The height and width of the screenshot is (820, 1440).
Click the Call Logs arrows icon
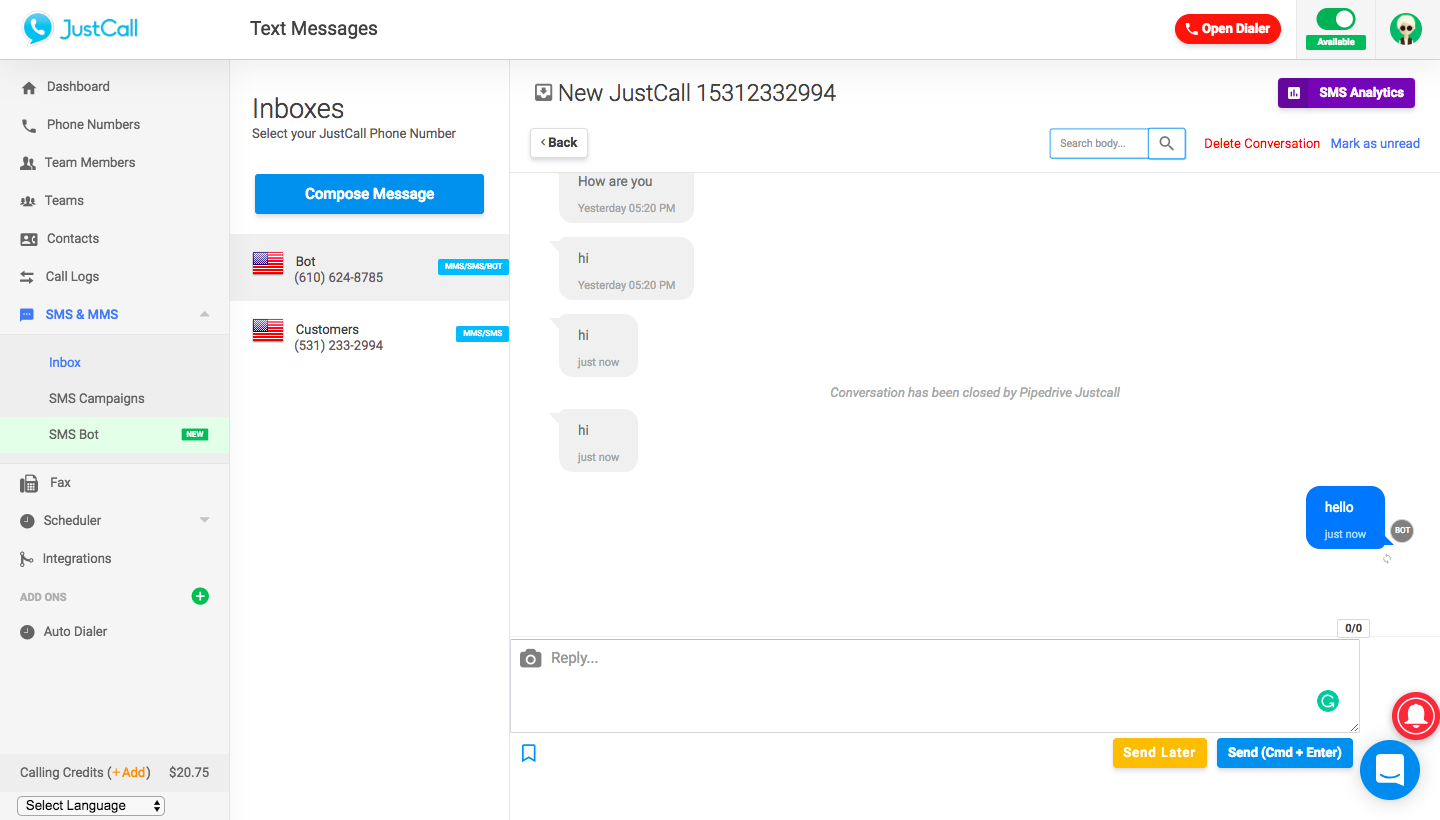point(28,277)
